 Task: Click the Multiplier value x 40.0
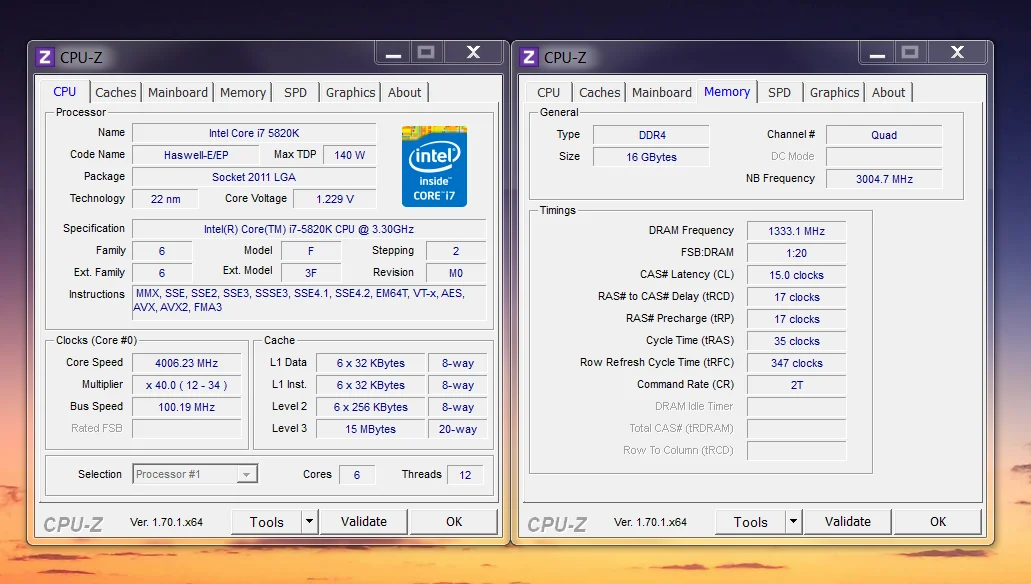(x=187, y=385)
